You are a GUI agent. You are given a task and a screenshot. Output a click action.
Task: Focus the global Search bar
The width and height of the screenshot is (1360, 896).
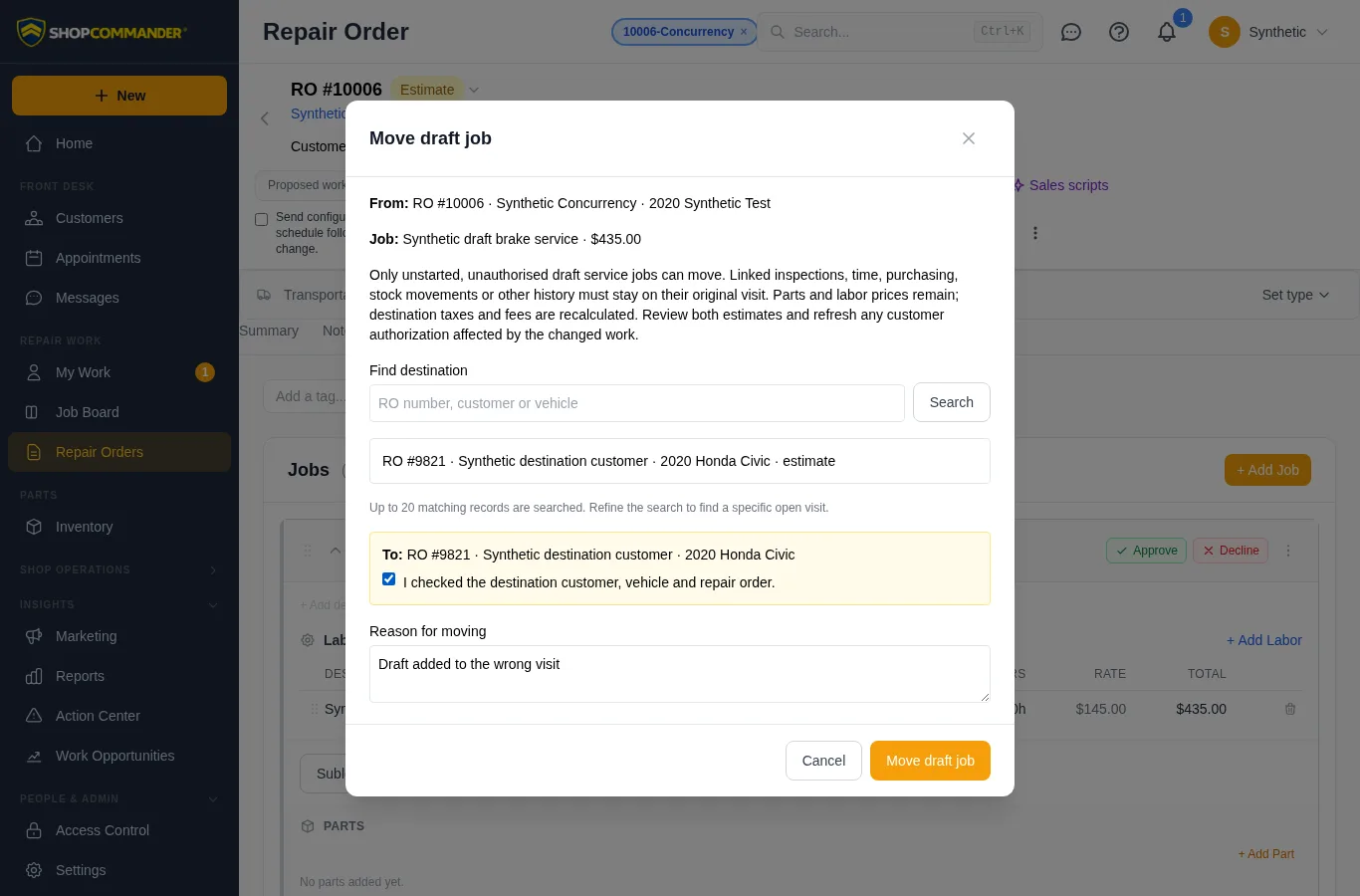[x=900, y=32]
